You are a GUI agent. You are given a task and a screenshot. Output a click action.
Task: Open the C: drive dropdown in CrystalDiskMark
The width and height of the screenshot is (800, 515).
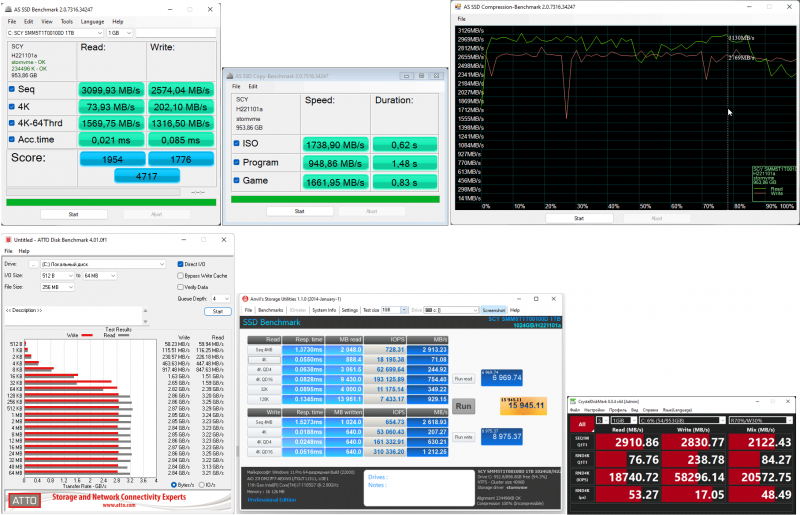point(682,420)
